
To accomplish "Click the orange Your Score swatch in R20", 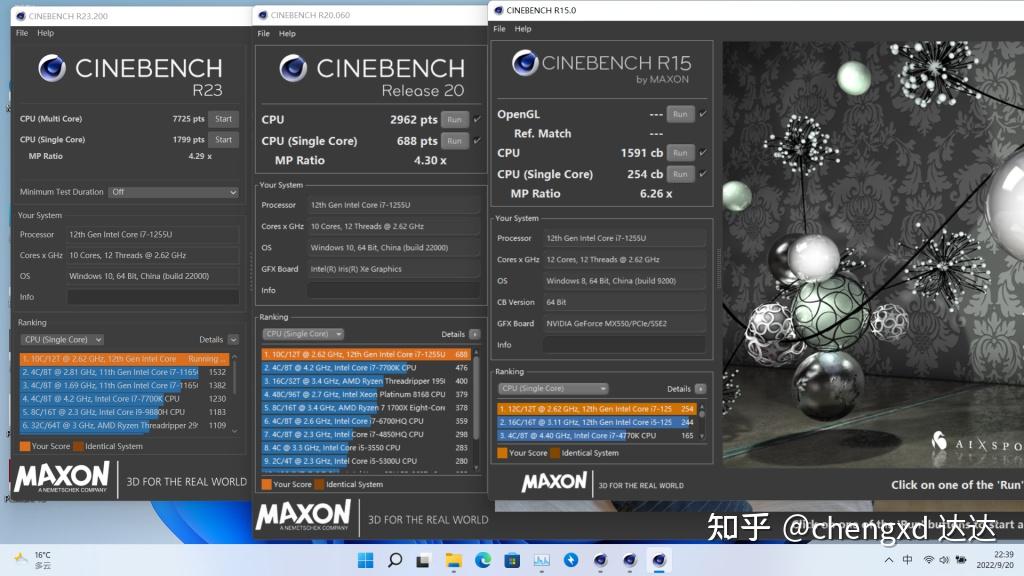I will (267, 484).
